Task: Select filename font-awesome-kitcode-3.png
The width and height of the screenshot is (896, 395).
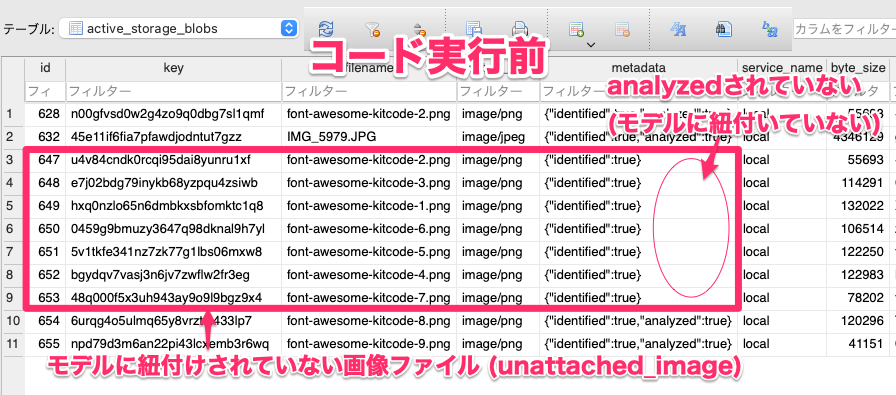Action: (x=369, y=183)
